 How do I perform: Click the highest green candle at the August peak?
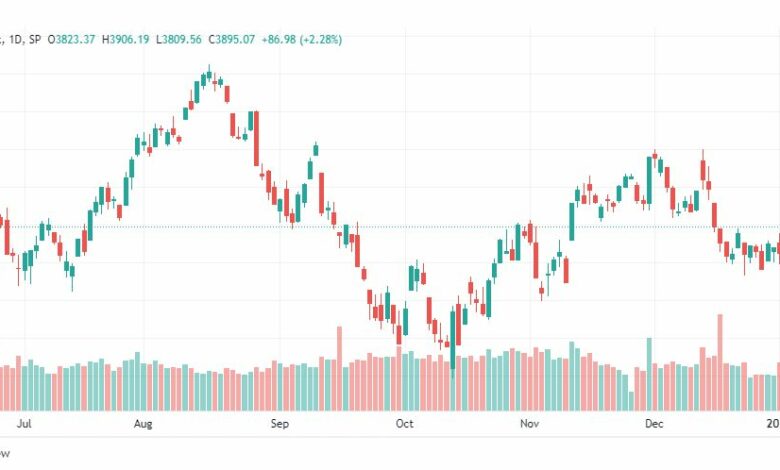pyautogui.click(x=209, y=76)
